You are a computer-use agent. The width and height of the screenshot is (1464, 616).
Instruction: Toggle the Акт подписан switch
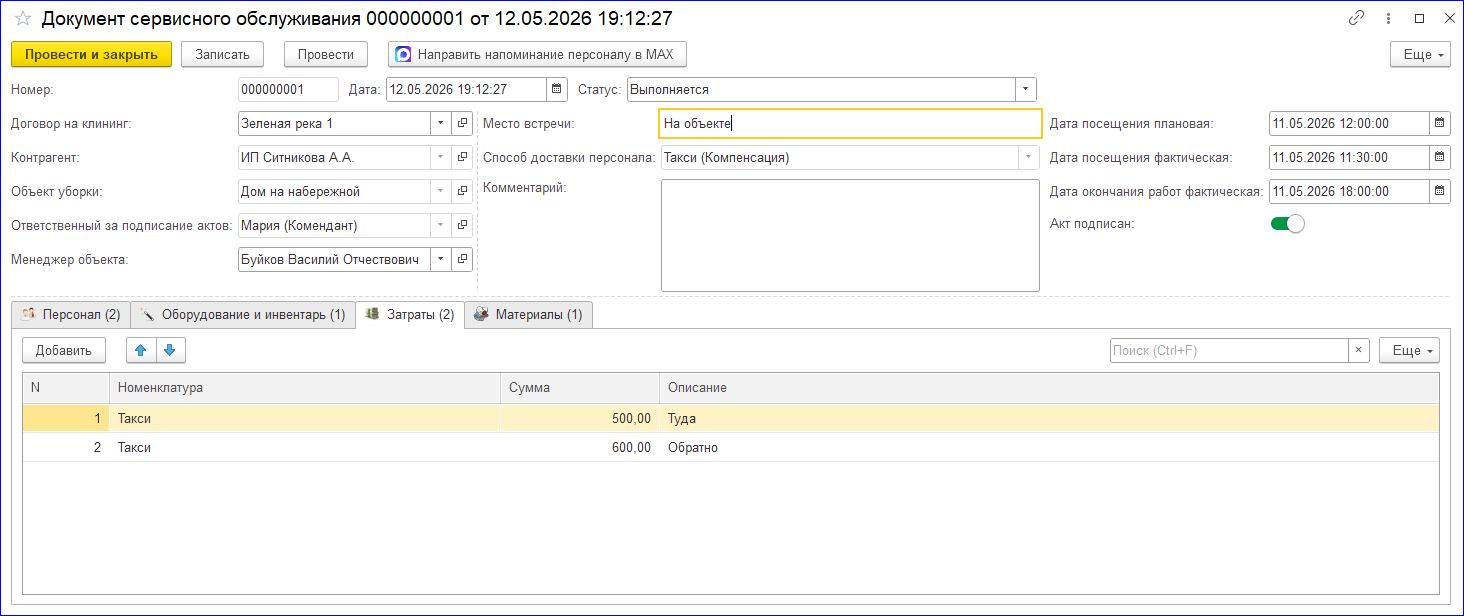click(1288, 224)
